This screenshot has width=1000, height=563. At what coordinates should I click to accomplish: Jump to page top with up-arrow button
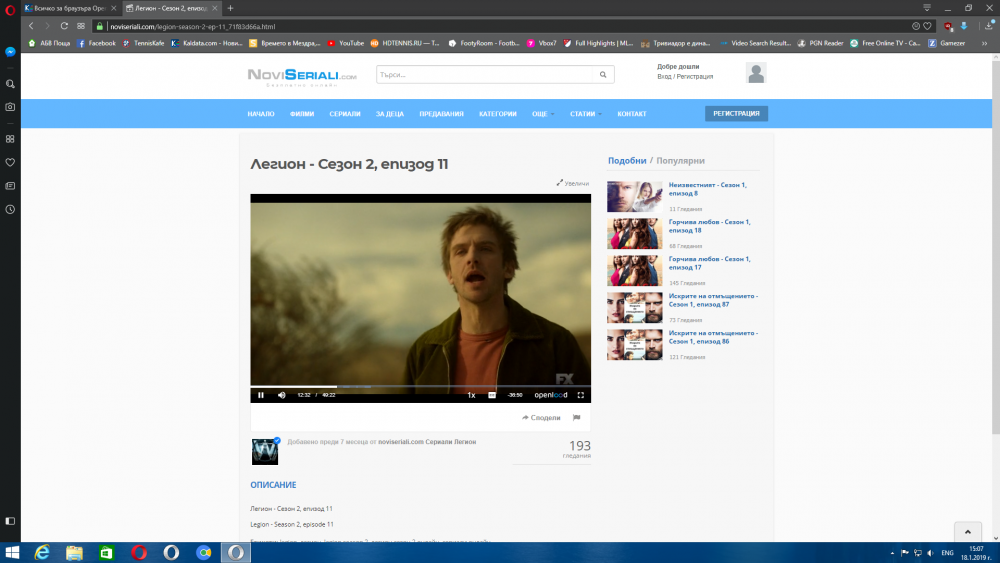tap(967, 532)
